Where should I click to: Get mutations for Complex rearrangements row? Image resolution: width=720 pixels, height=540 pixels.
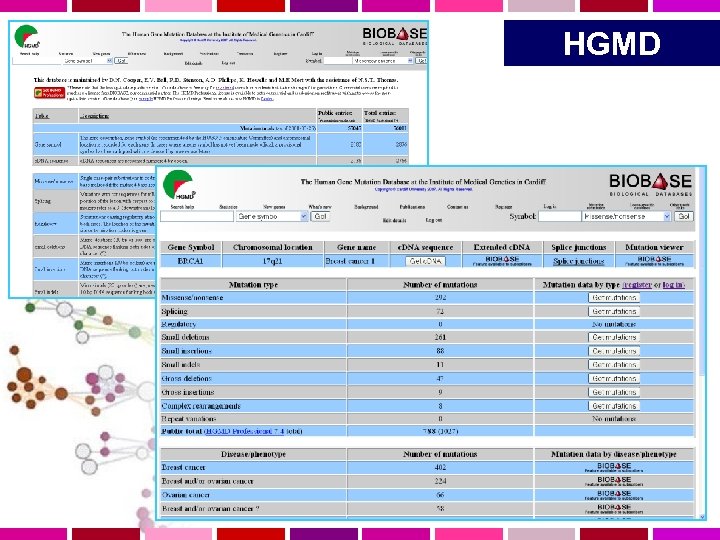coord(614,406)
